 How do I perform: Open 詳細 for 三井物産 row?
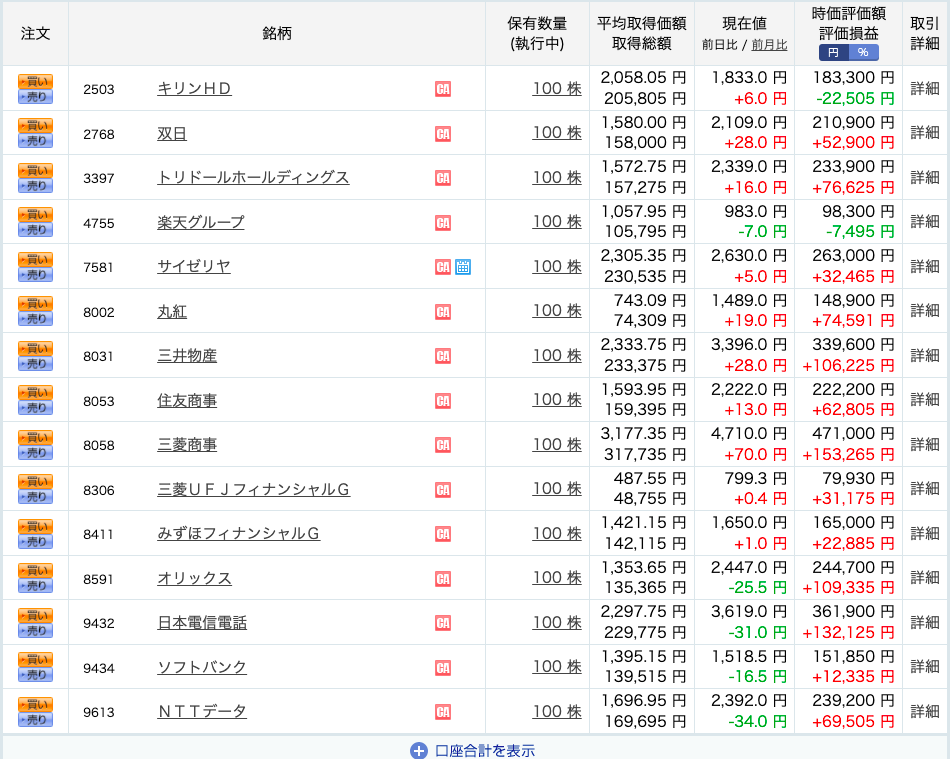pos(925,356)
